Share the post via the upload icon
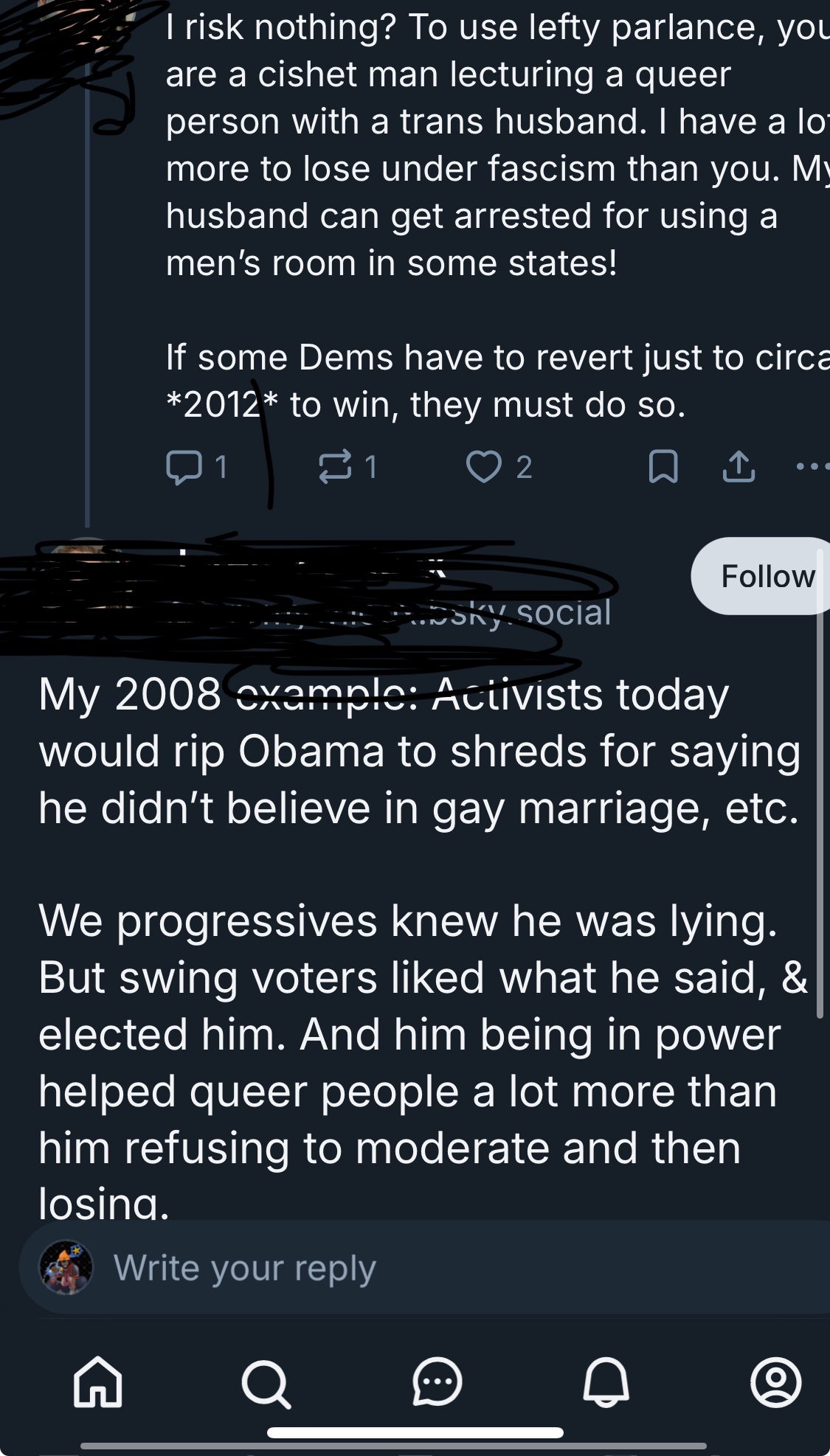This screenshot has width=830, height=1456. point(739,467)
